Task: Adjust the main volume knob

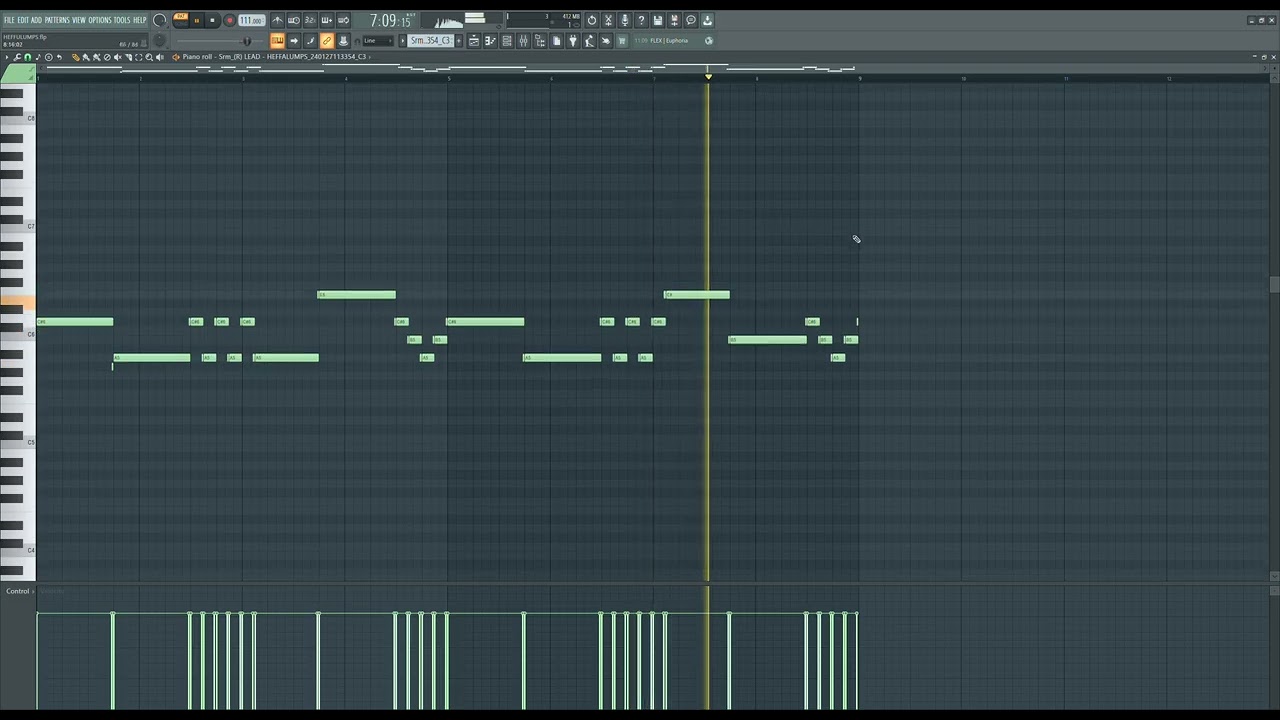Action: [x=159, y=20]
